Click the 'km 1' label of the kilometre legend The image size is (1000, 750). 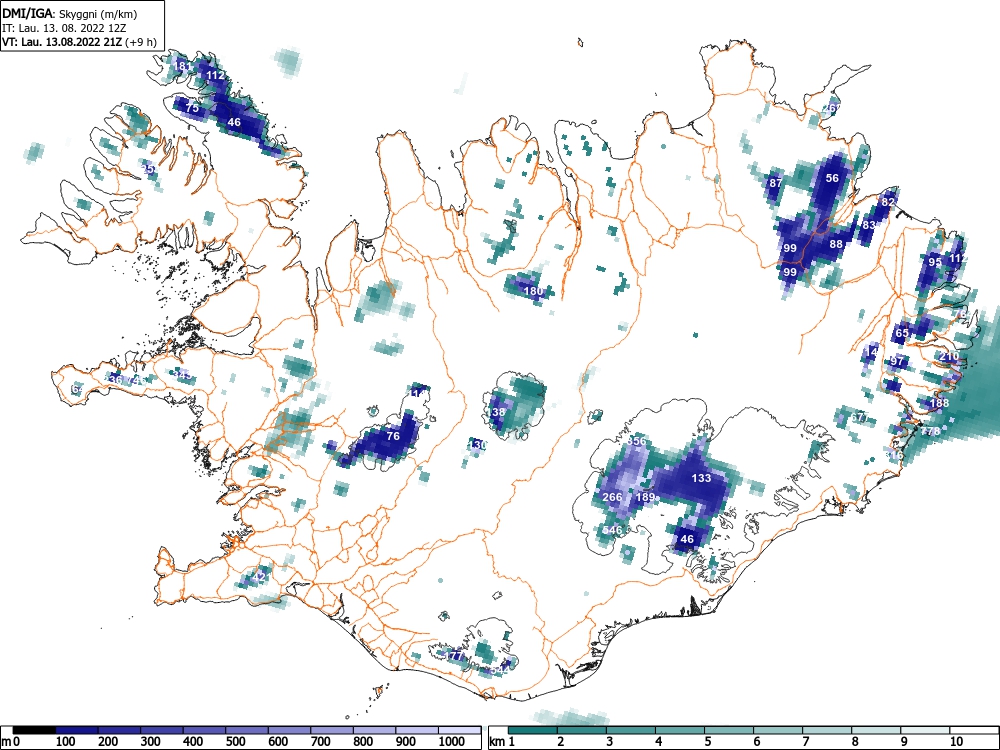[x=502, y=742]
